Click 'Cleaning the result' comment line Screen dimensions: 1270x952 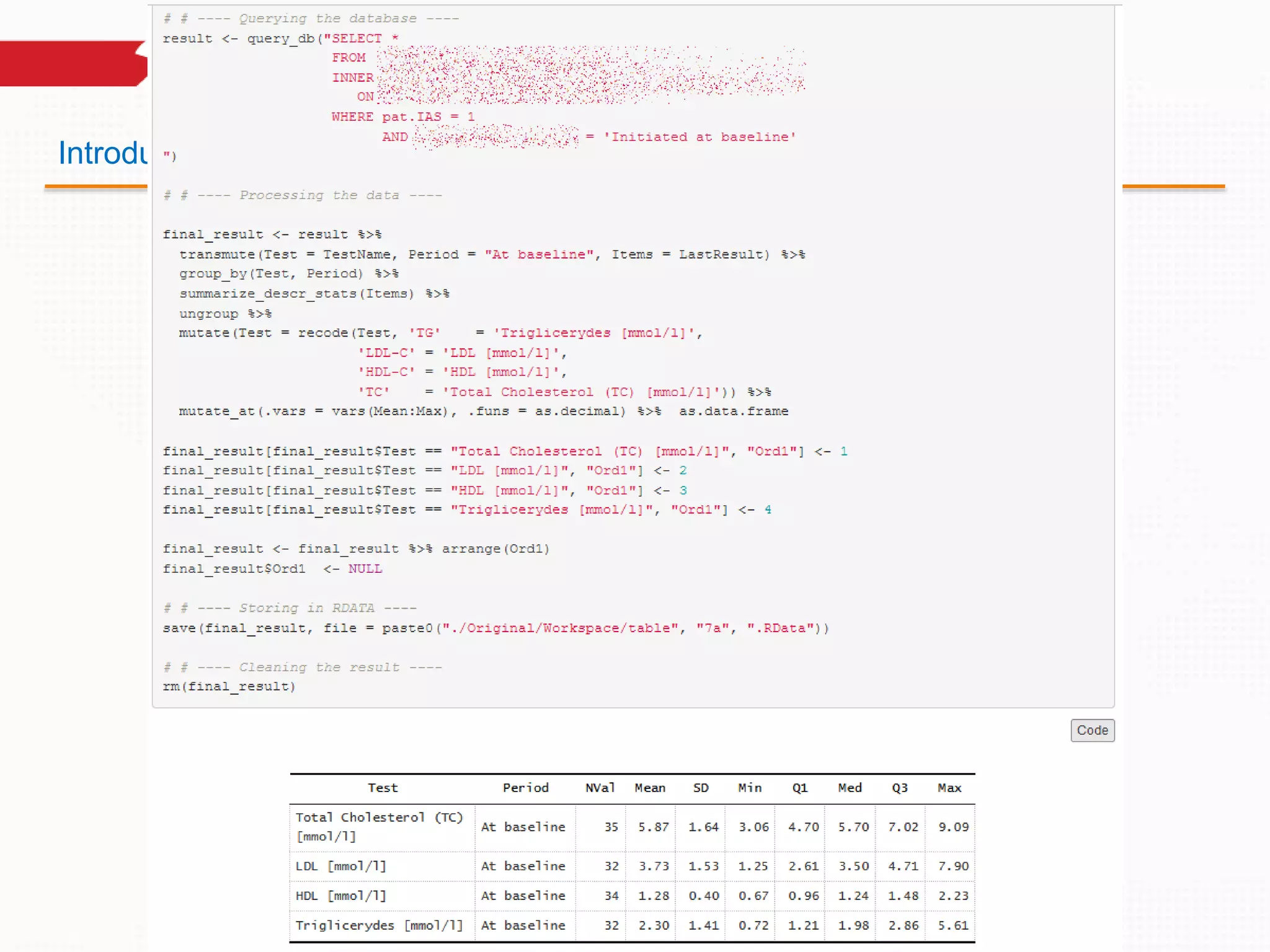click(x=303, y=668)
